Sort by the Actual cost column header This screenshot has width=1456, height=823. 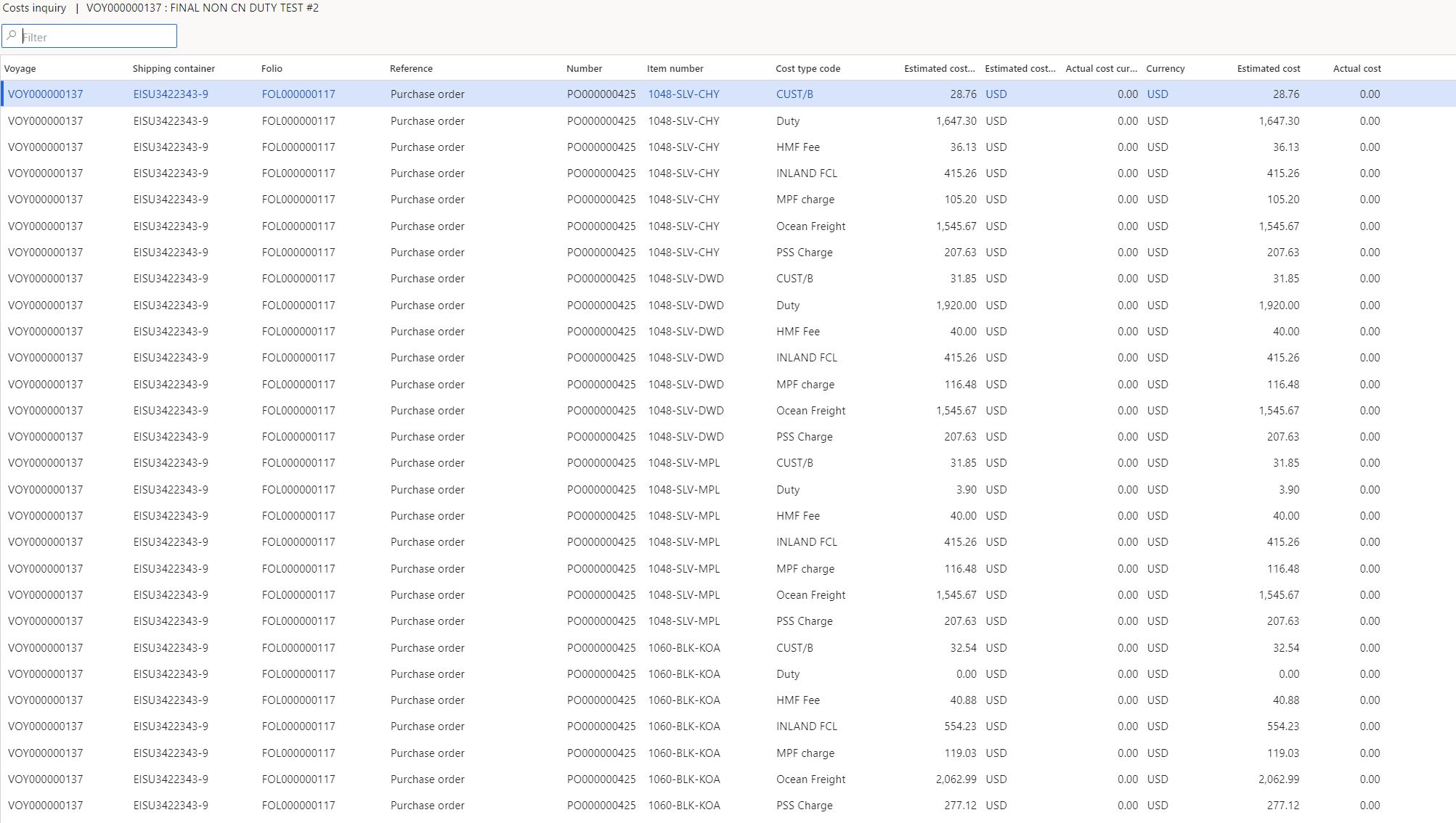1357,68
